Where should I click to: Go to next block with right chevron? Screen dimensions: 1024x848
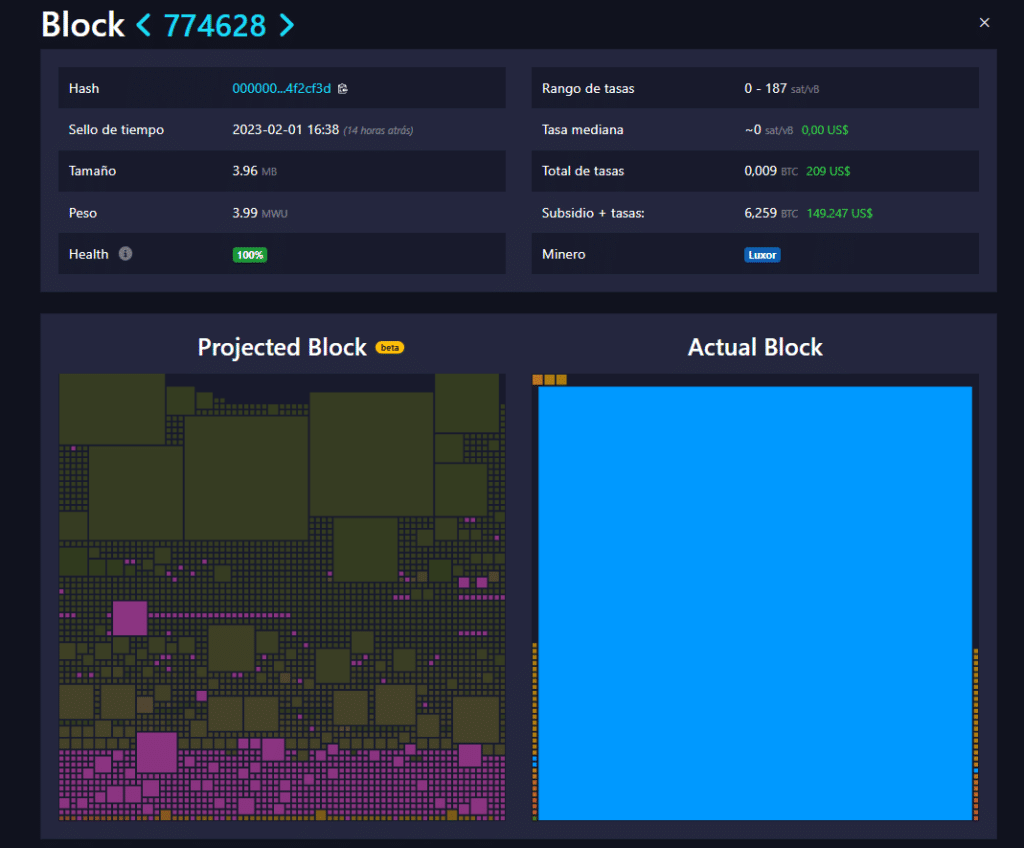click(287, 25)
